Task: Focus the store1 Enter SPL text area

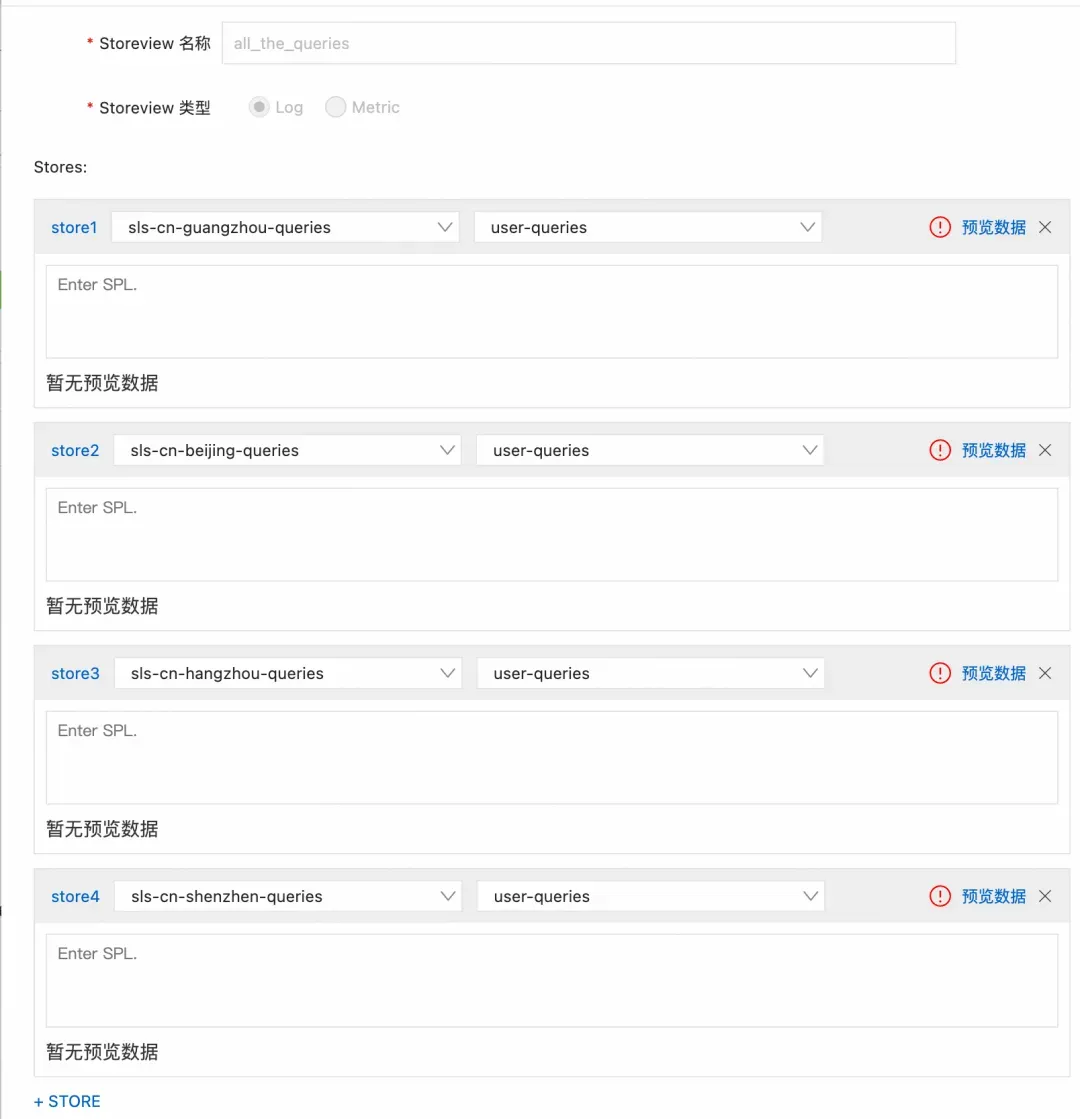Action: [x=552, y=312]
